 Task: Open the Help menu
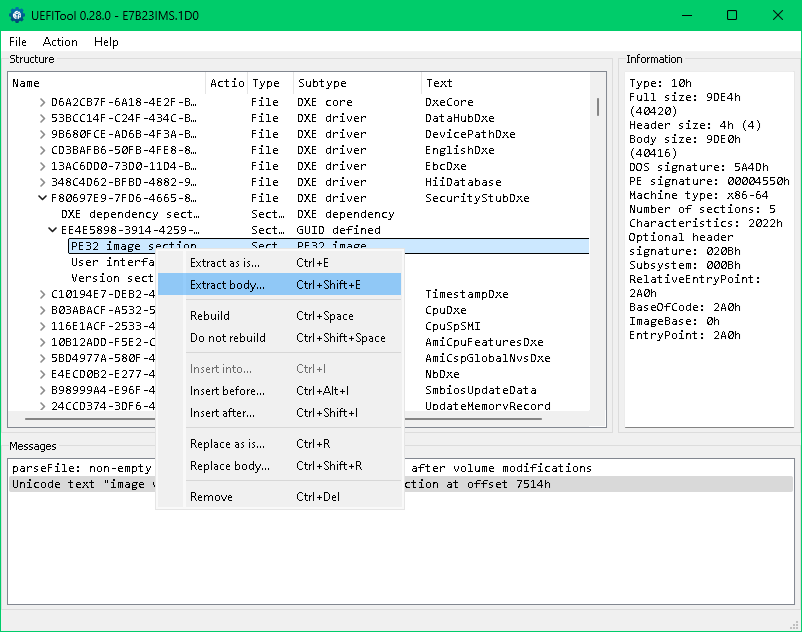(x=106, y=42)
